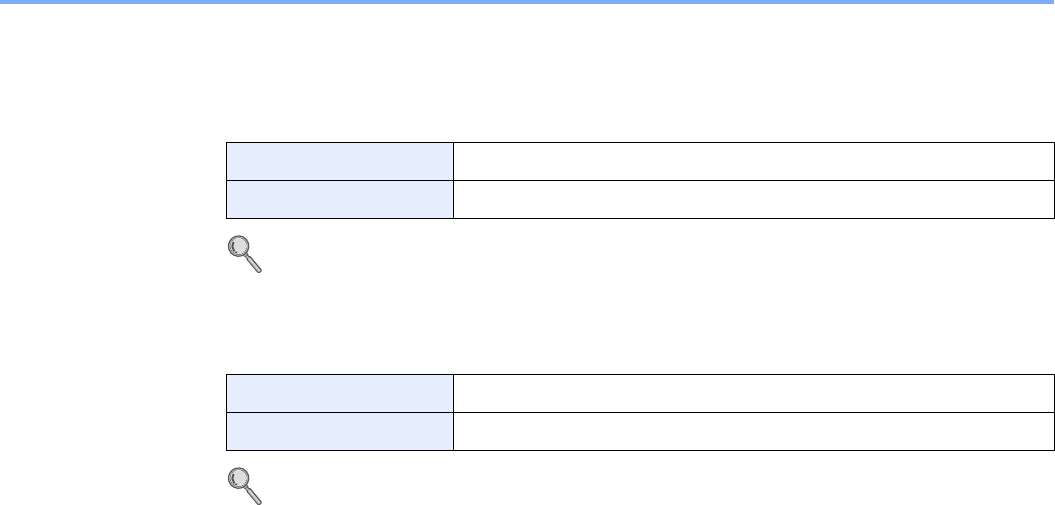The width and height of the screenshot is (1055, 505).
Task: Click blank note area right of lower magnifier
Action: tap(600, 486)
